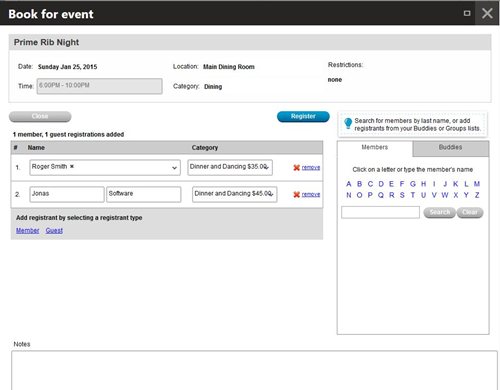Filter members by letter I
500x390 pixels.
point(434,184)
